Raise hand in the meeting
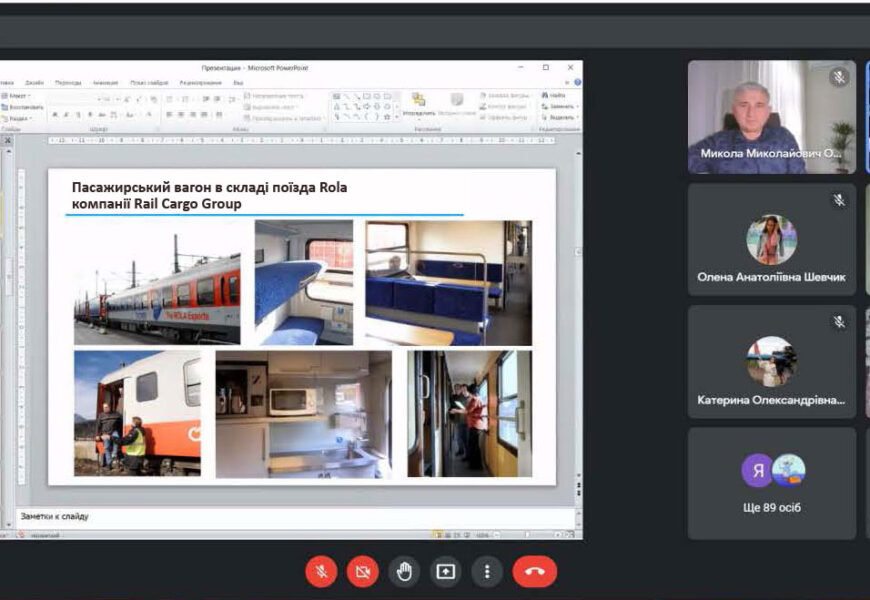 404,571
